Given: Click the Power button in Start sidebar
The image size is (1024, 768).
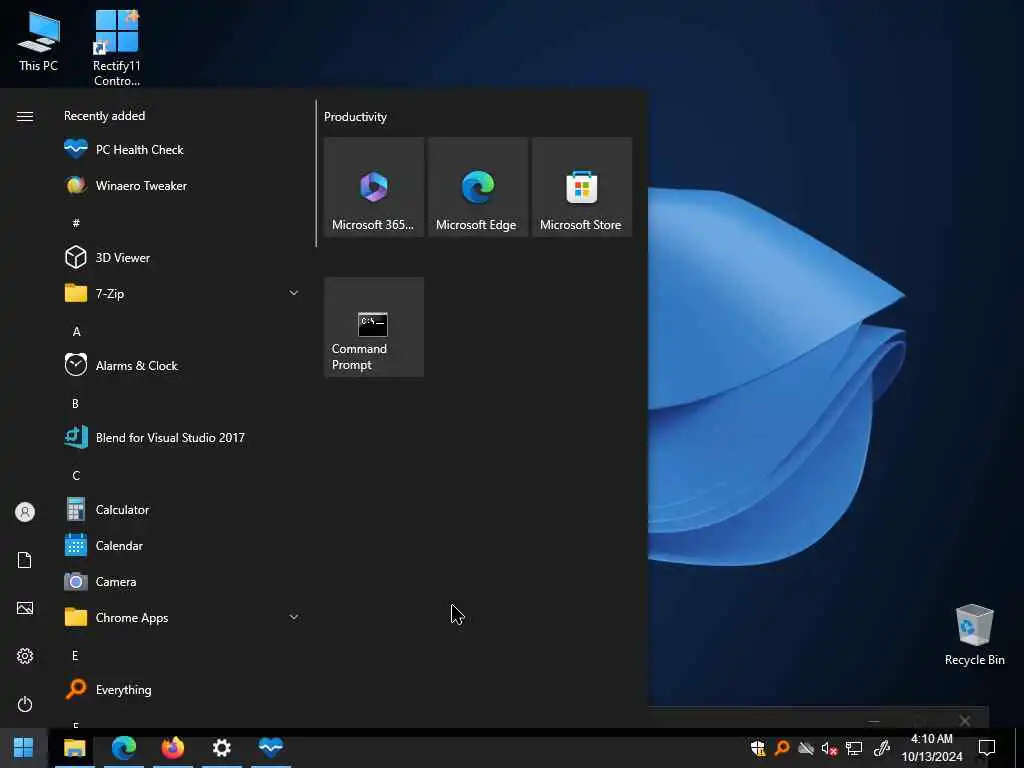Looking at the screenshot, I should click(x=25, y=704).
